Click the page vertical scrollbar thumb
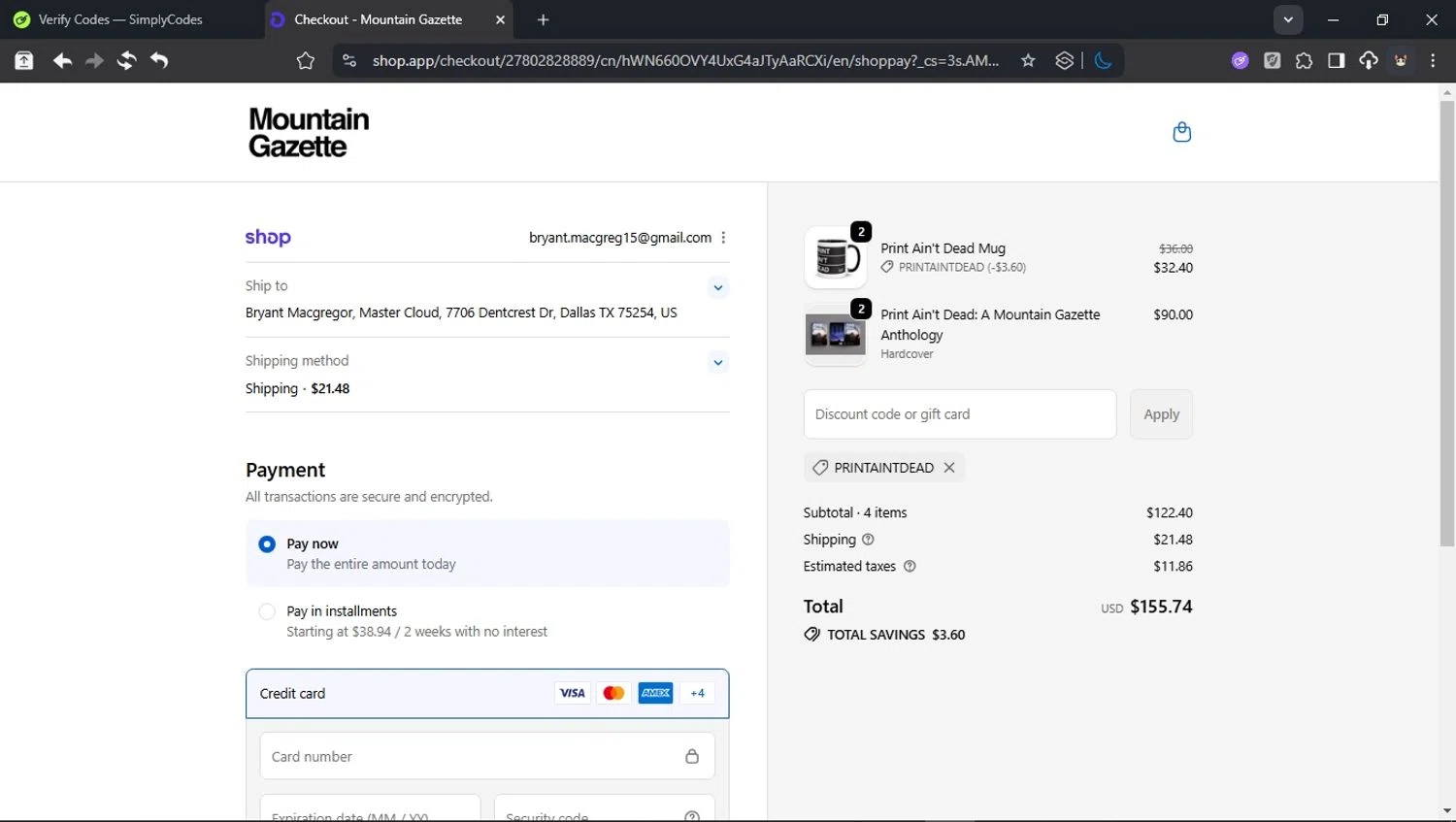1456x822 pixels. click(x=1447, y=322)
